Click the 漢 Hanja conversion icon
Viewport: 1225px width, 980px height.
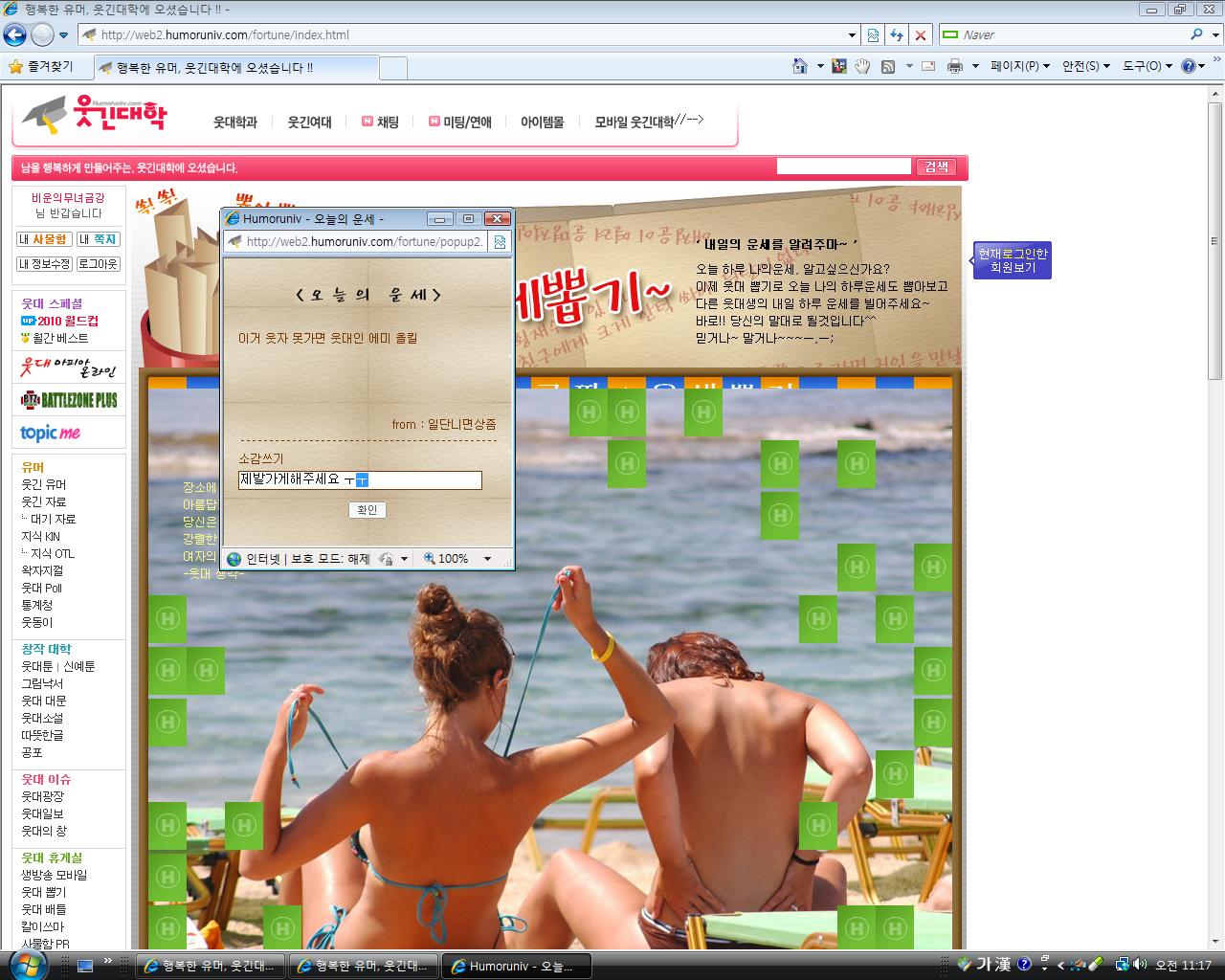tap(1002, 965)
